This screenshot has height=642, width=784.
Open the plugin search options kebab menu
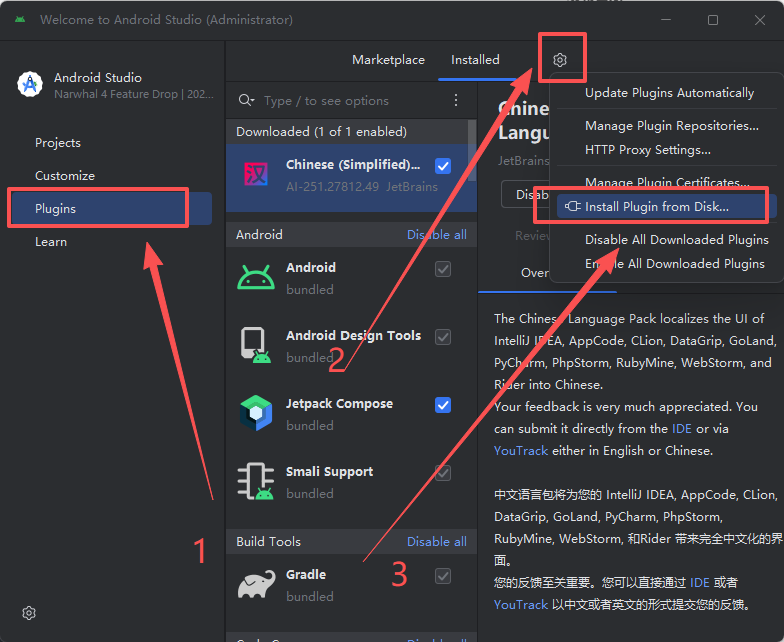point(456,100)
